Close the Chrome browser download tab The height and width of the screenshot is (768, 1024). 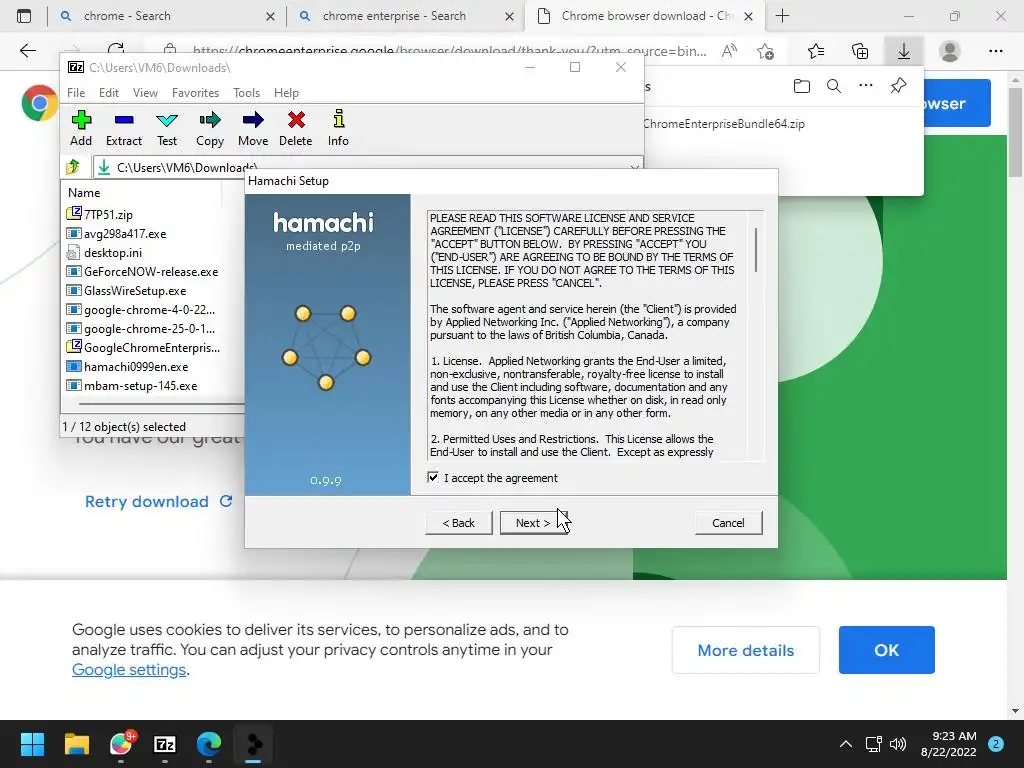point(749,16)
